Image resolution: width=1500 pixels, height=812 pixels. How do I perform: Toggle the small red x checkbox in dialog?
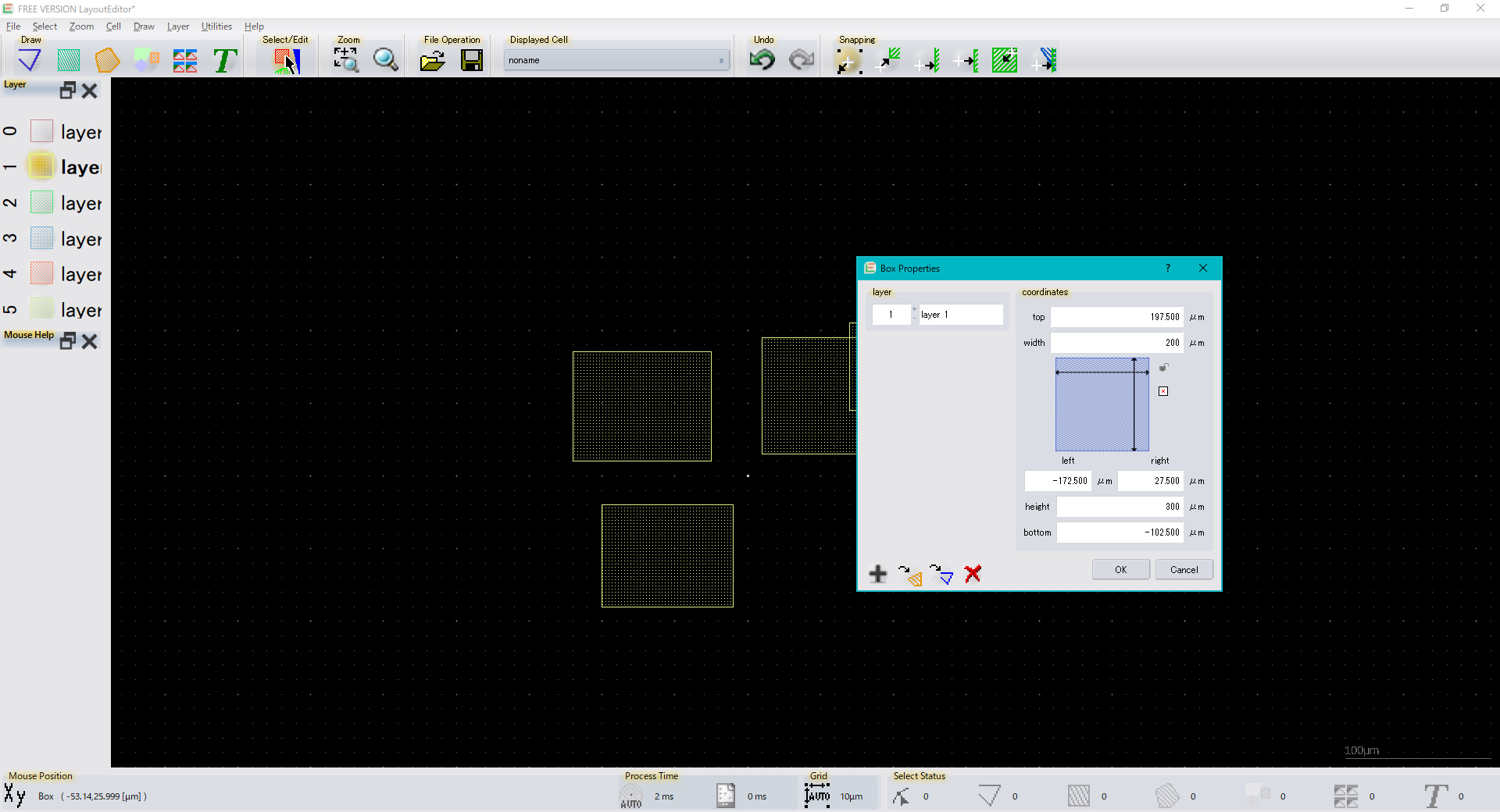1163,391
